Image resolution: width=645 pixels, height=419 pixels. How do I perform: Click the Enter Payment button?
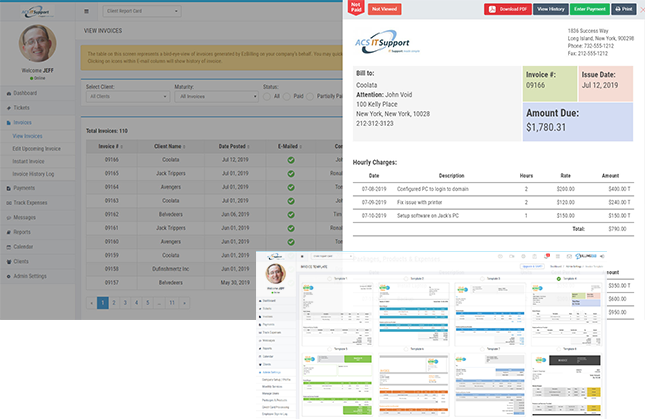(x=588, y=9)
